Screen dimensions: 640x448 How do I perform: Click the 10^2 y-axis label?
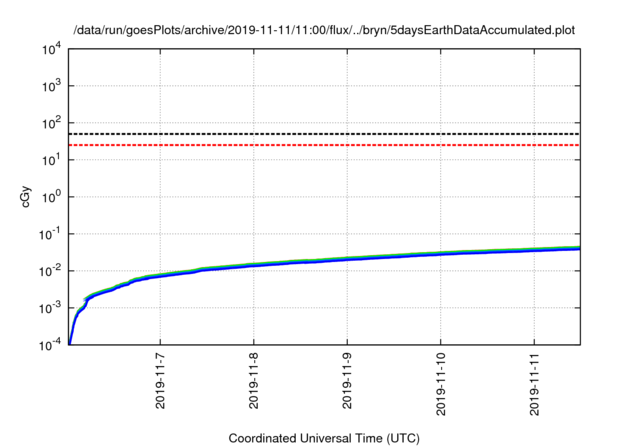tap(51, 123)
